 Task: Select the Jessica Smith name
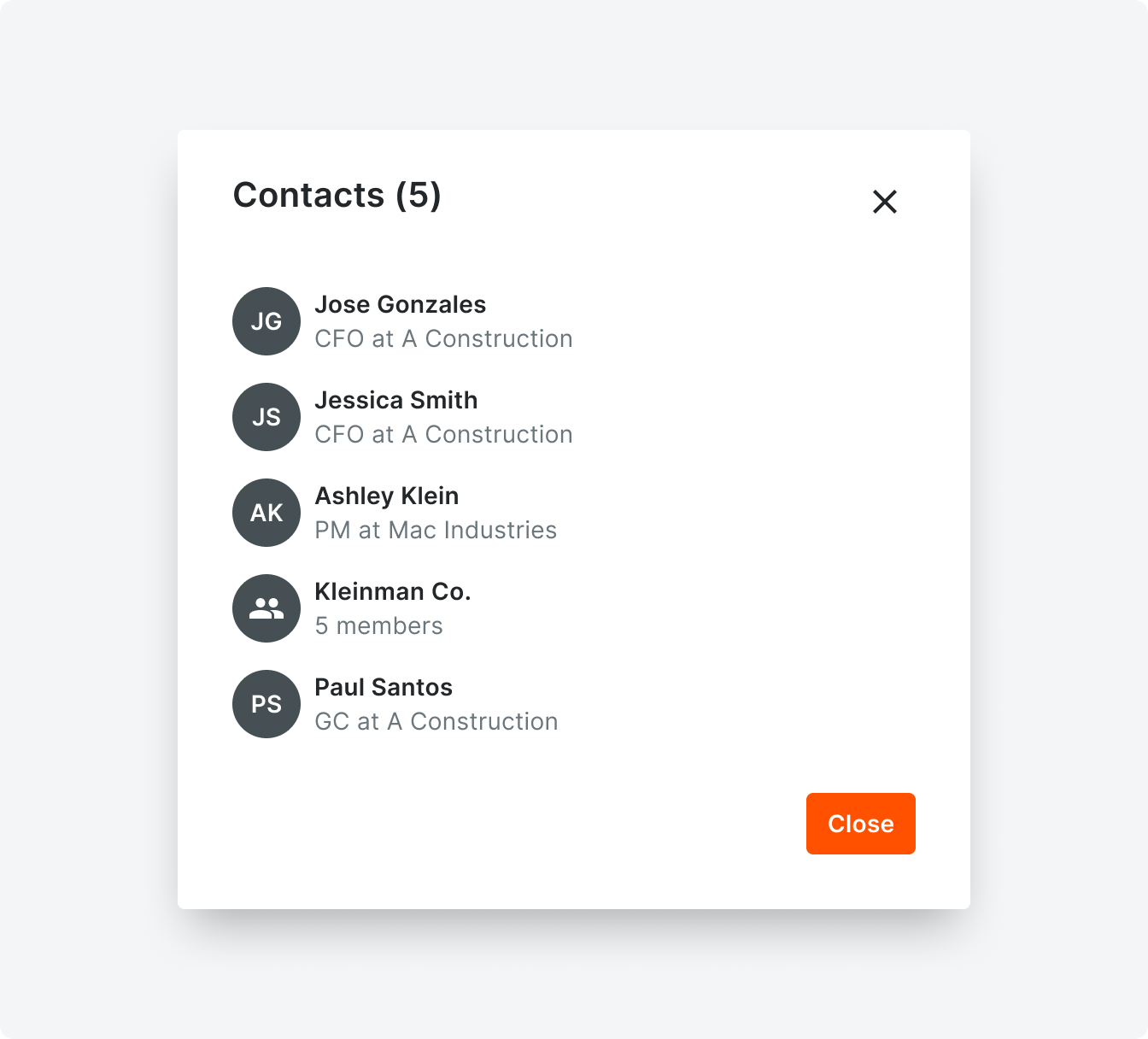(396, 401)
